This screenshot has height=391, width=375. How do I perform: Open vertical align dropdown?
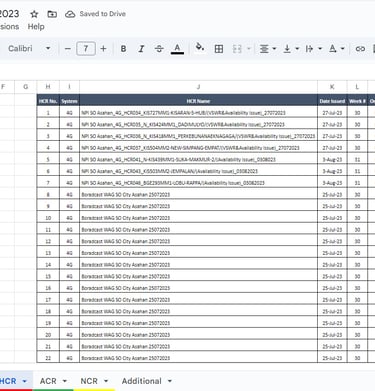pyautogui.click(x=291, y=49)
